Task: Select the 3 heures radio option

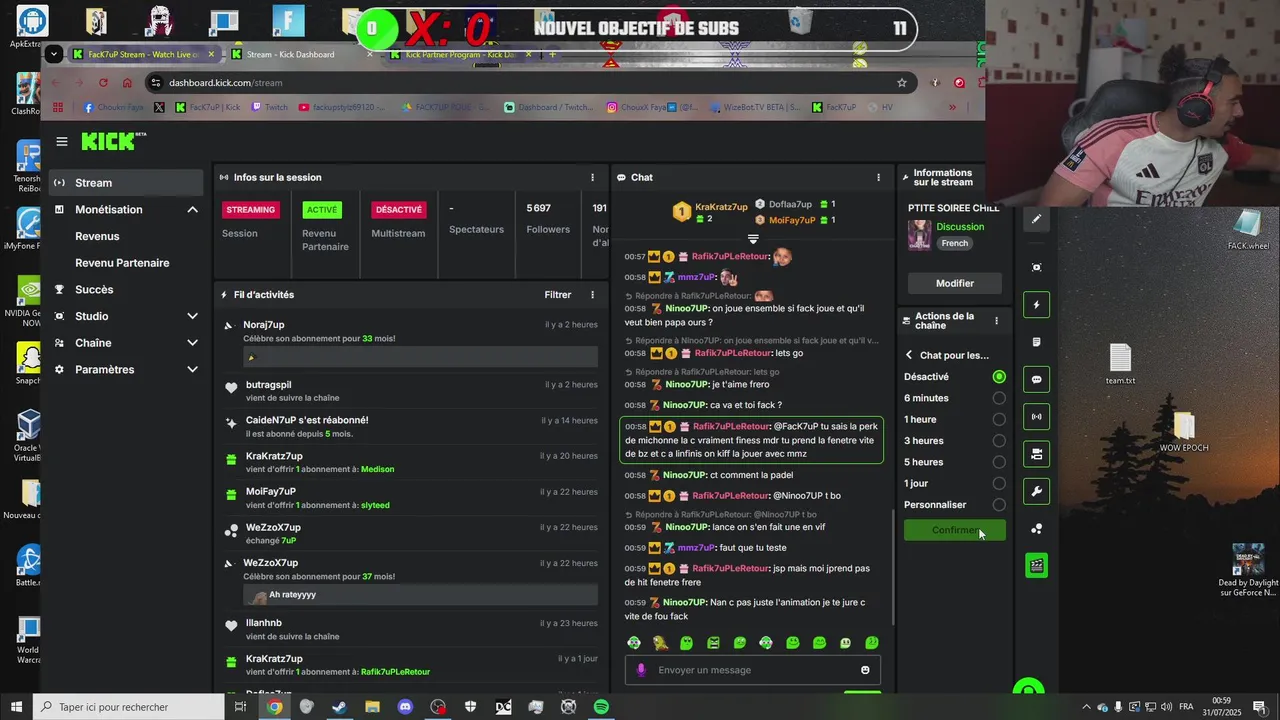Action: [x=999, y=441]
